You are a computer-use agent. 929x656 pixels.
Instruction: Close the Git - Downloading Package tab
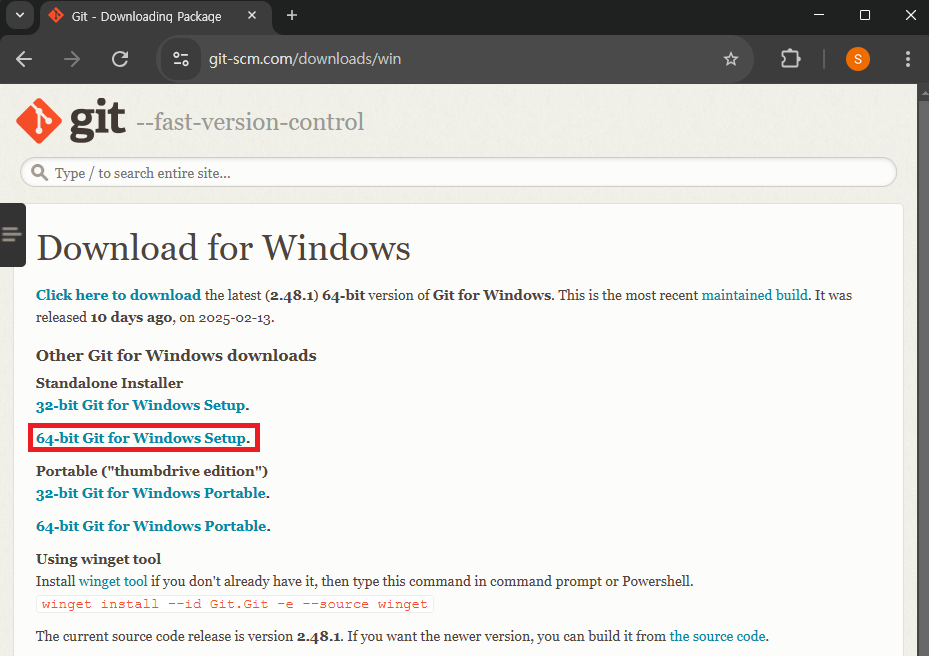pos(252,15)
